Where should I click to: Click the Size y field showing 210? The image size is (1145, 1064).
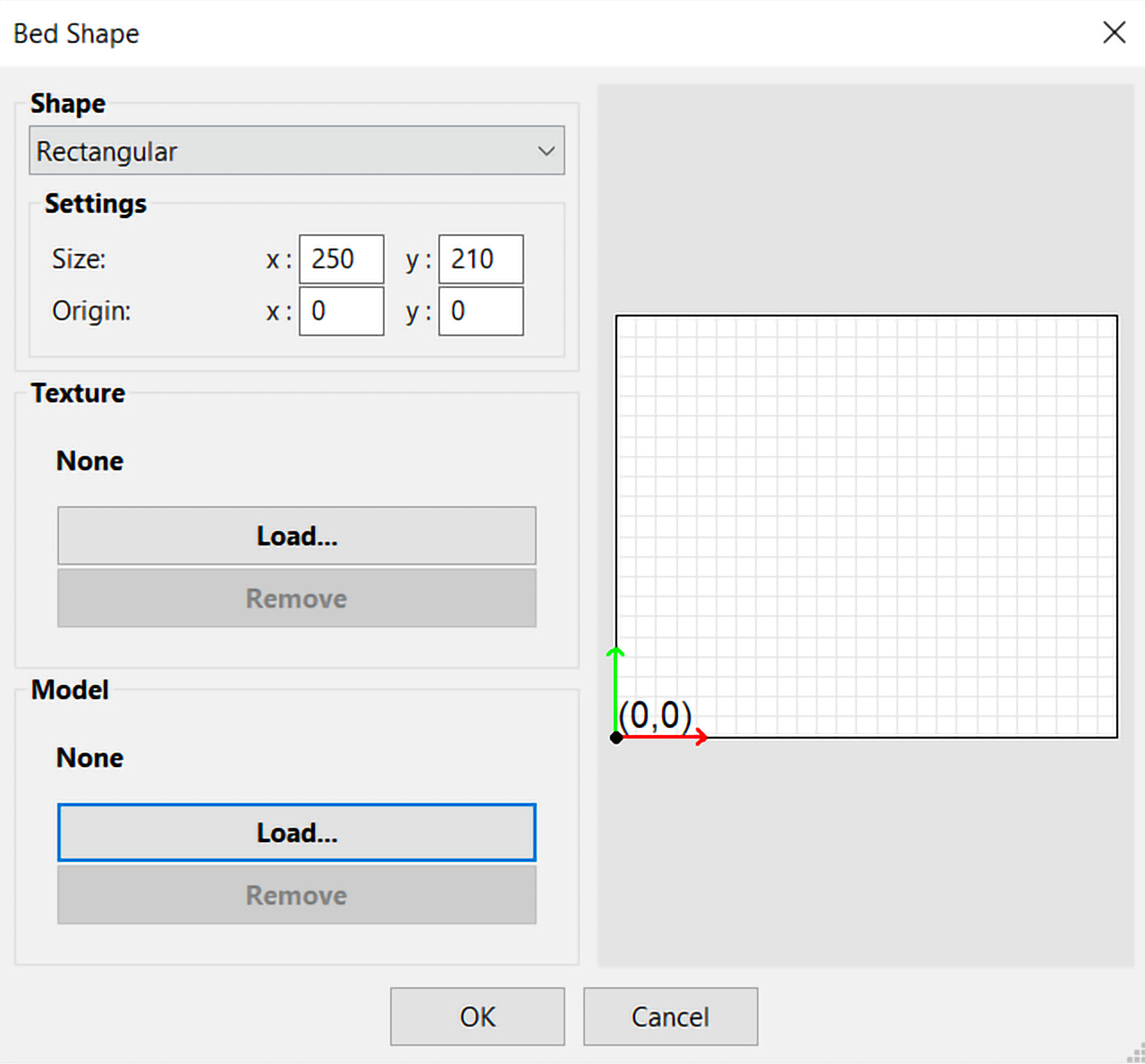tap(481, 259)
